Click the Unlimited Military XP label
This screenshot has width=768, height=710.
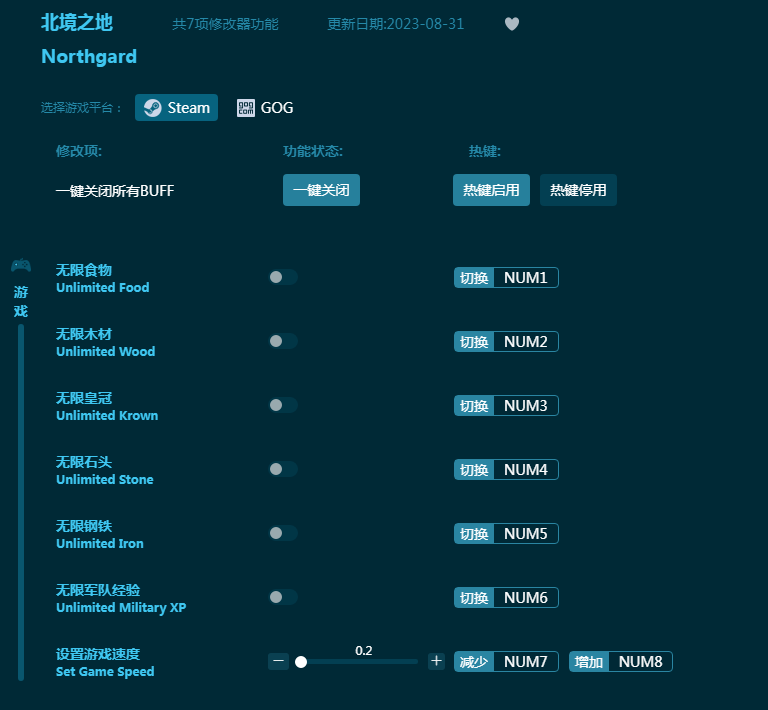click(x=121, y=608)
